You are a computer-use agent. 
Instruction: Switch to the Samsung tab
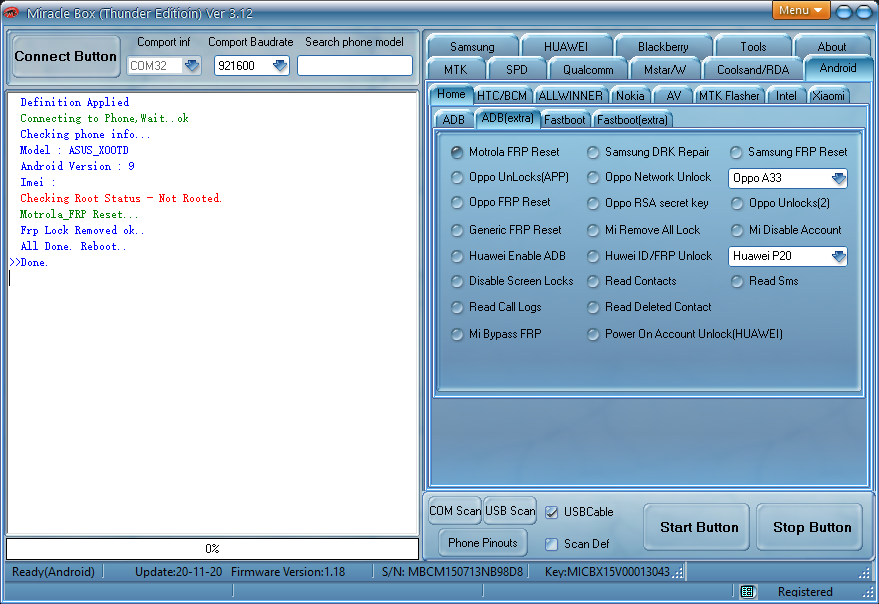pos(472,47)
